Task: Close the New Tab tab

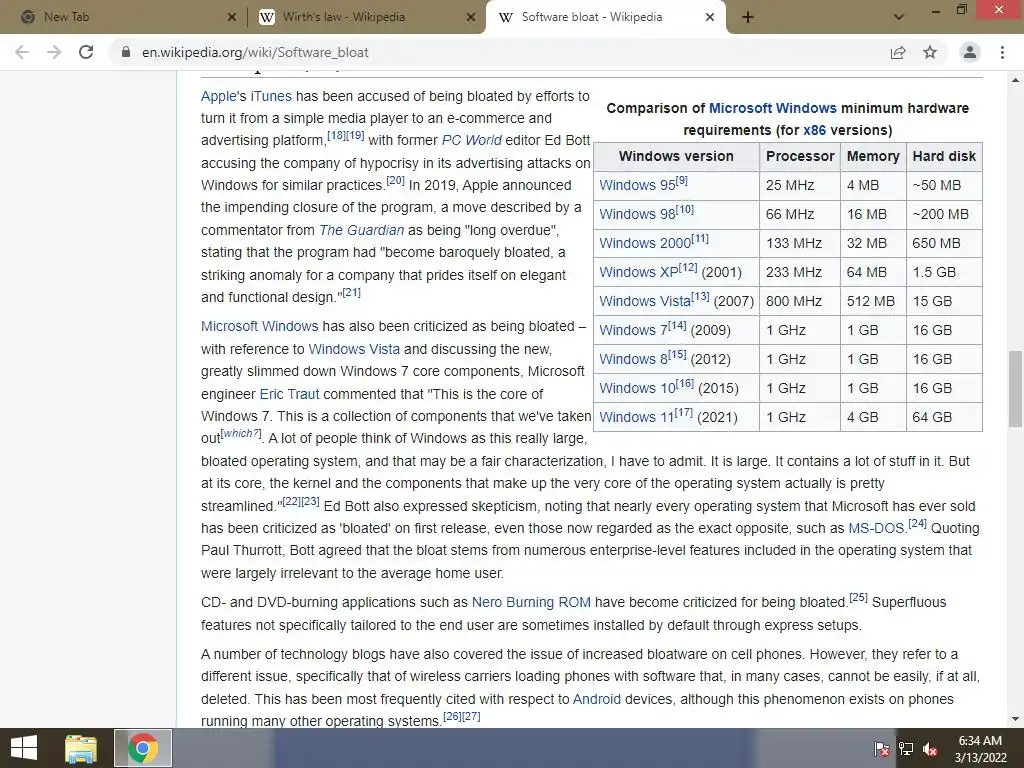Action: pyautogui.click(x=231, y=17)
